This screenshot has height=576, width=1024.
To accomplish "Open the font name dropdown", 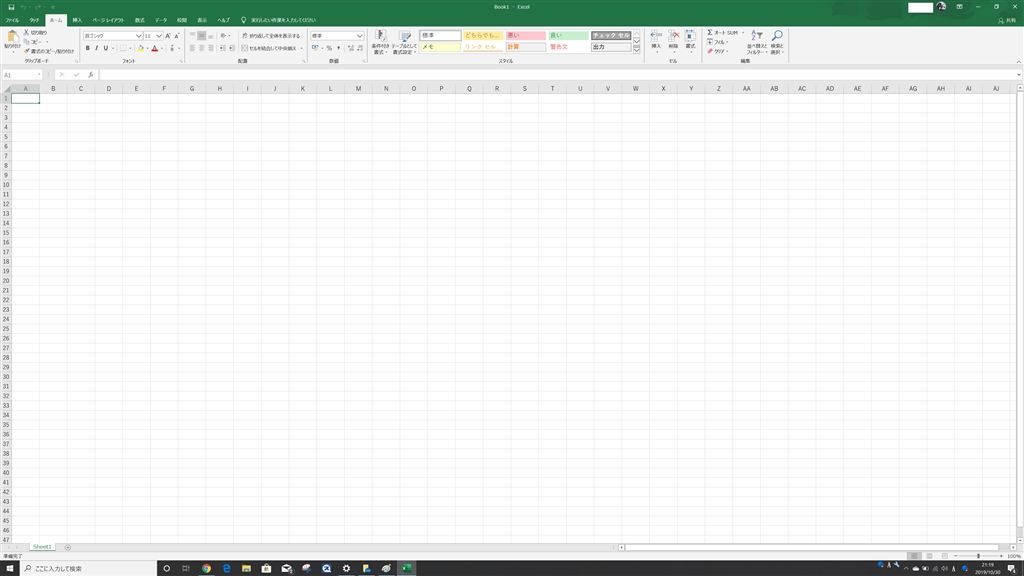I will 138,36.
